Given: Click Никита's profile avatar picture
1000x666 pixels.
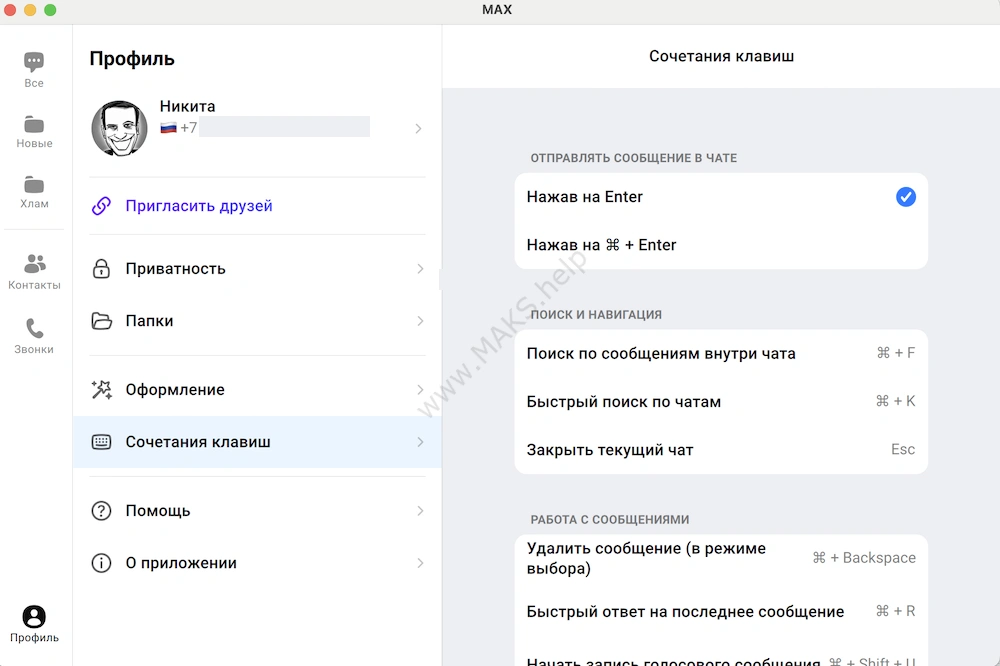Looking at the screenshot, I should point(119,128).
